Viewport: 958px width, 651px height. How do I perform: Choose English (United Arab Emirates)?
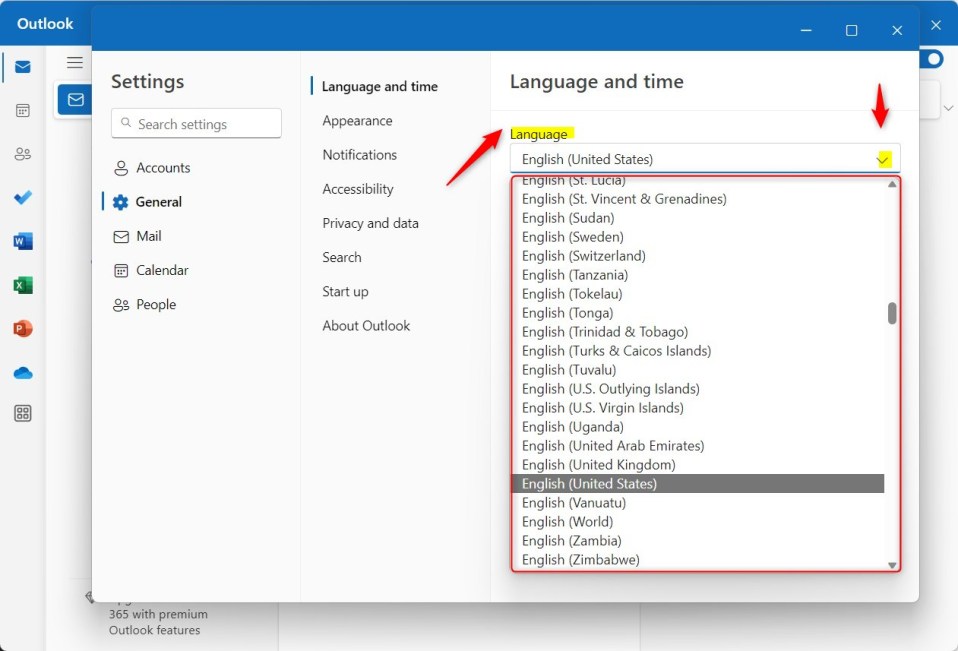tap(698, 445)
